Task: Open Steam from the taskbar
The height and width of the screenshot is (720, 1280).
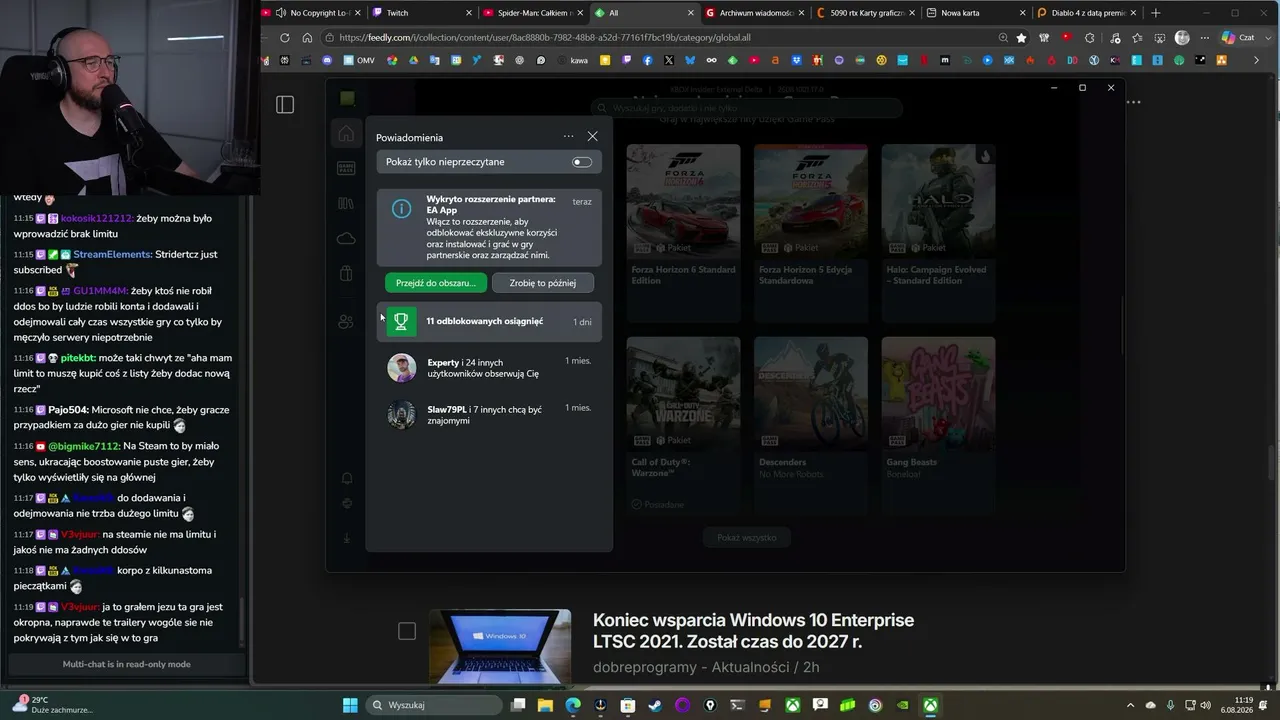Action: click(655, 705)
